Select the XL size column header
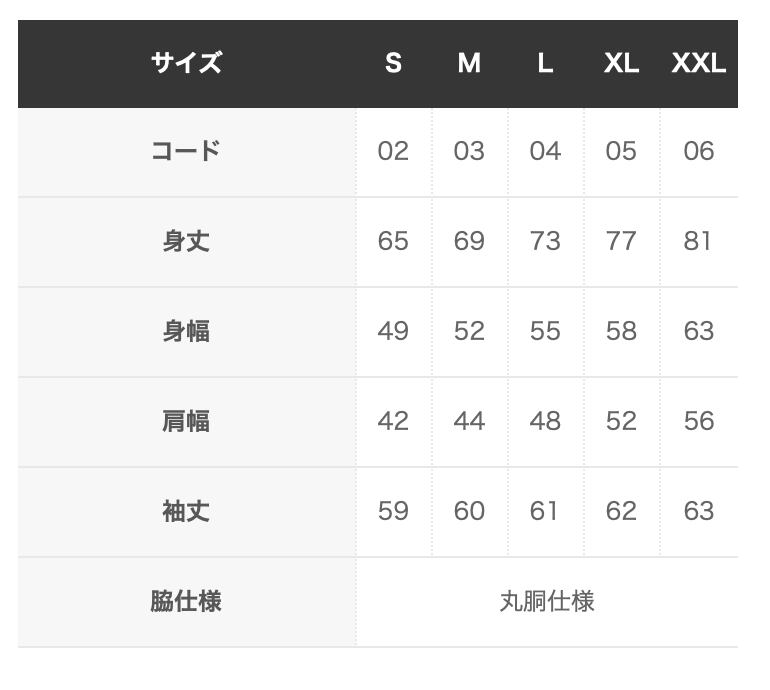770x690 pixels. [x=621, y=64]
